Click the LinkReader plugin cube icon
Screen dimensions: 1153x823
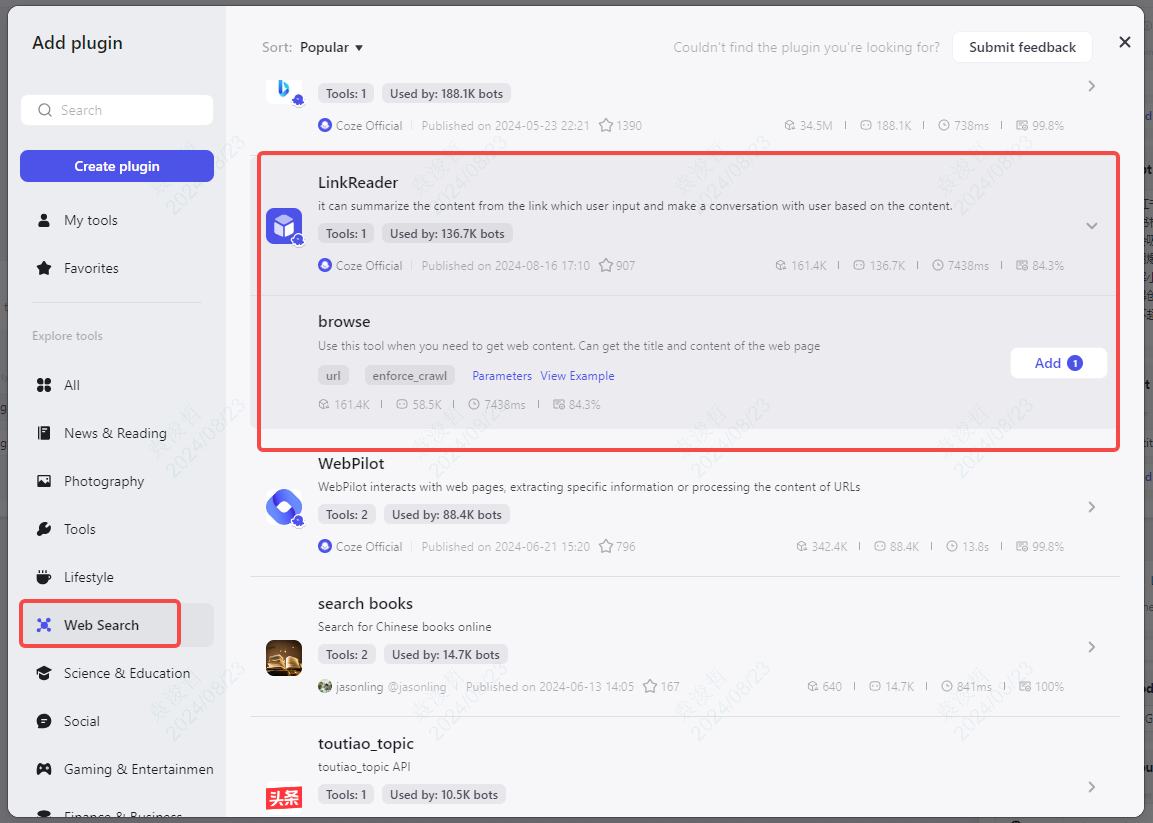pos(284,226)
